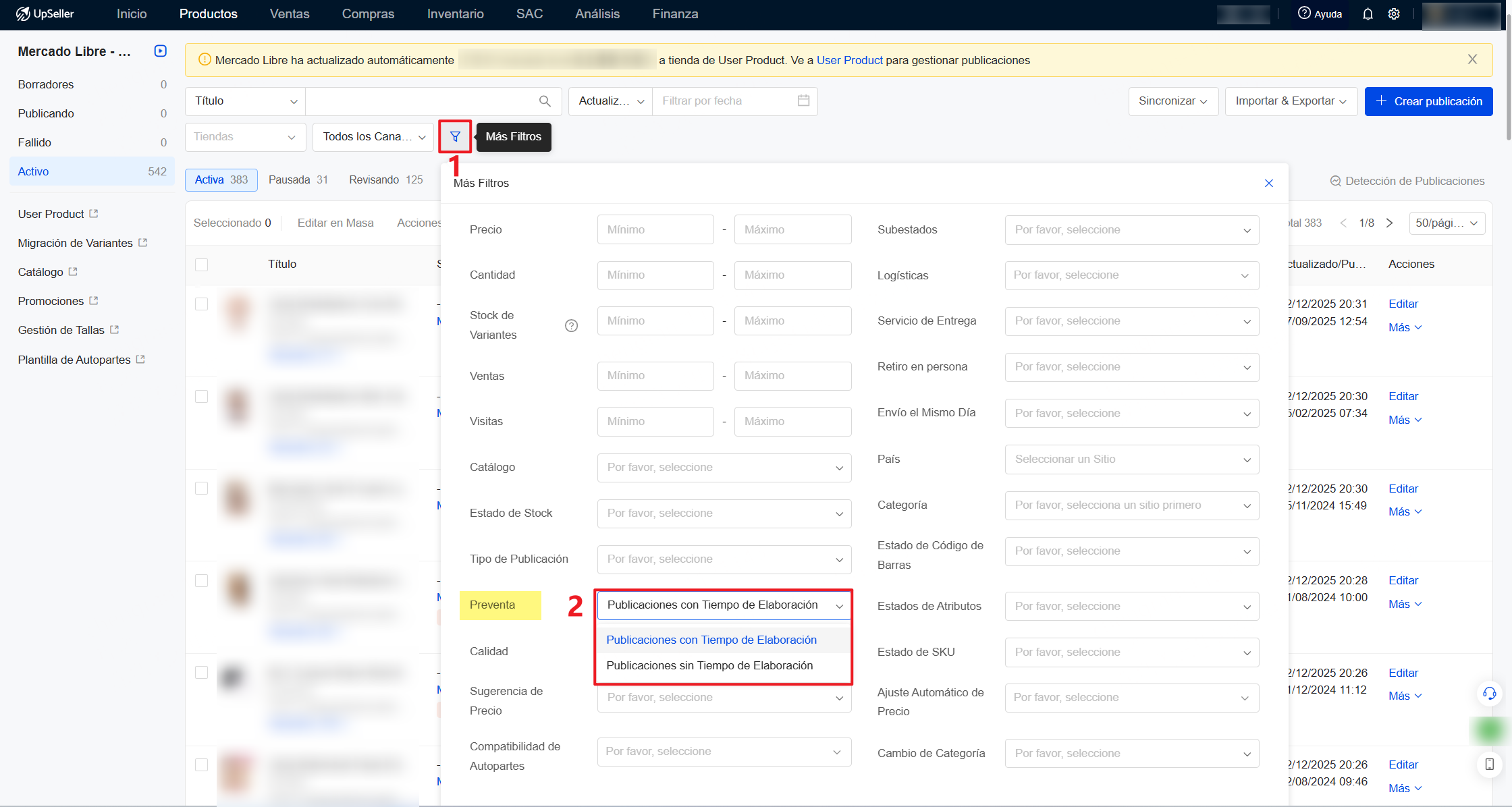The image size is (1512, 807).
Task: Check the row updated 2/08/2024 09:46
Action: 201,765
